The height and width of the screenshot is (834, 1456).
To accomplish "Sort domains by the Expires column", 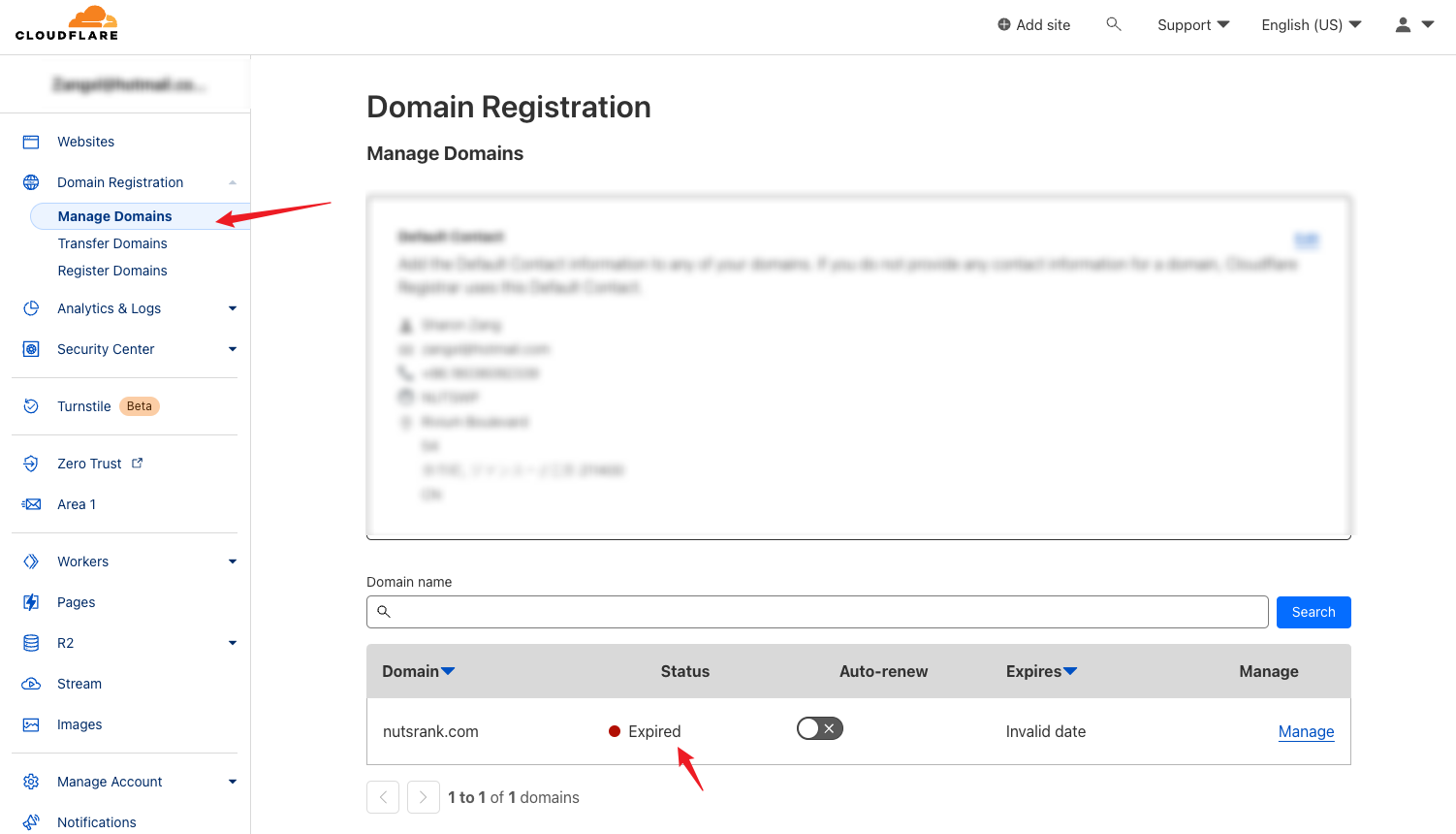I will point(1040,671).
